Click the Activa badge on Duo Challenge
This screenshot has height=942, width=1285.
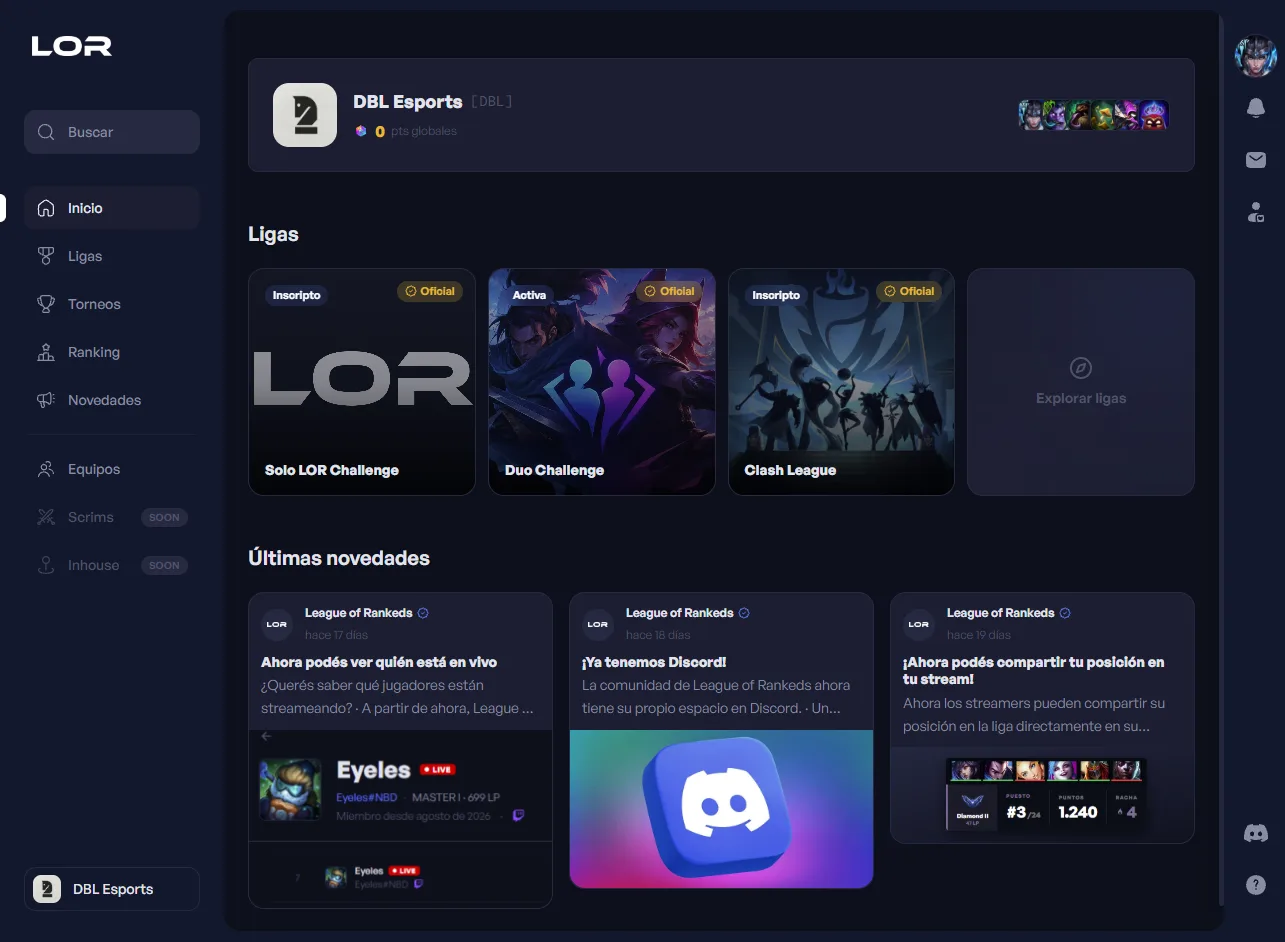pyautogui.click(x=529, y=295)
